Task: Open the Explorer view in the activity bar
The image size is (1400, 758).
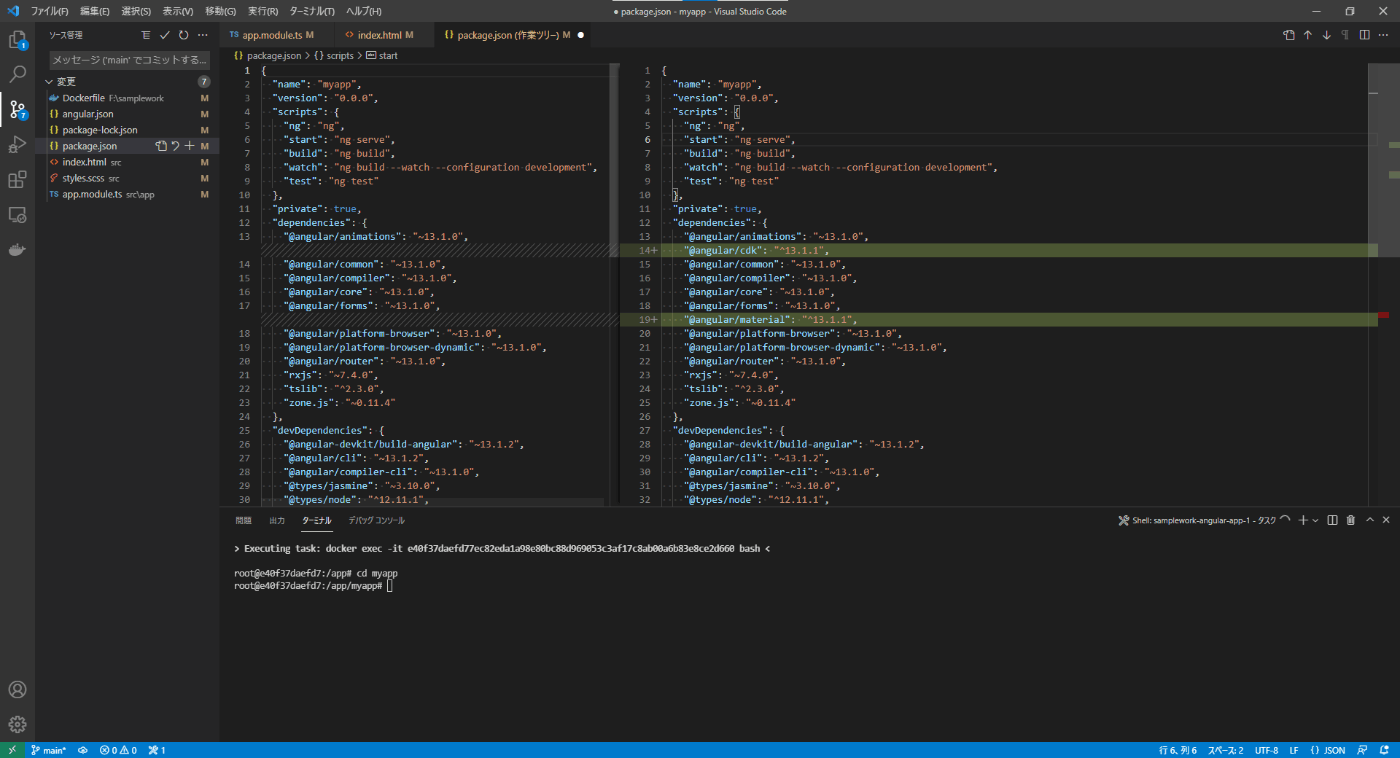Action: pyautogui.click(x=17, y=40)
